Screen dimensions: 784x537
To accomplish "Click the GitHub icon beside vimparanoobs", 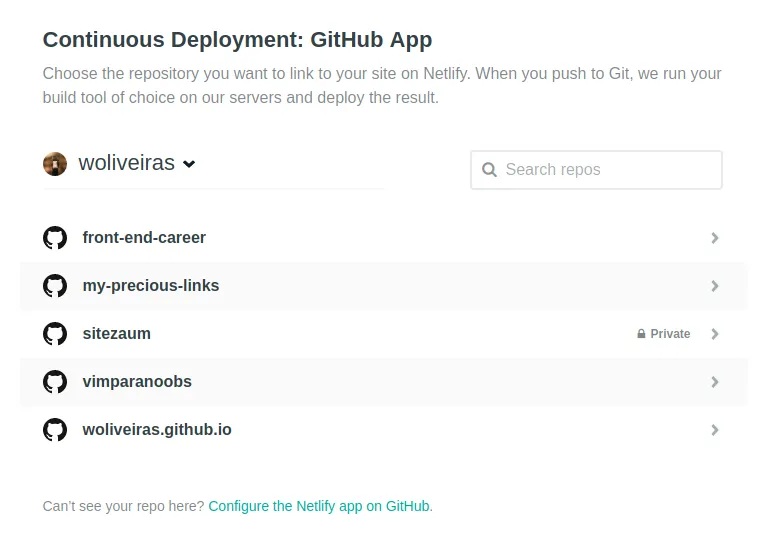I will click(x=55, y=382).
